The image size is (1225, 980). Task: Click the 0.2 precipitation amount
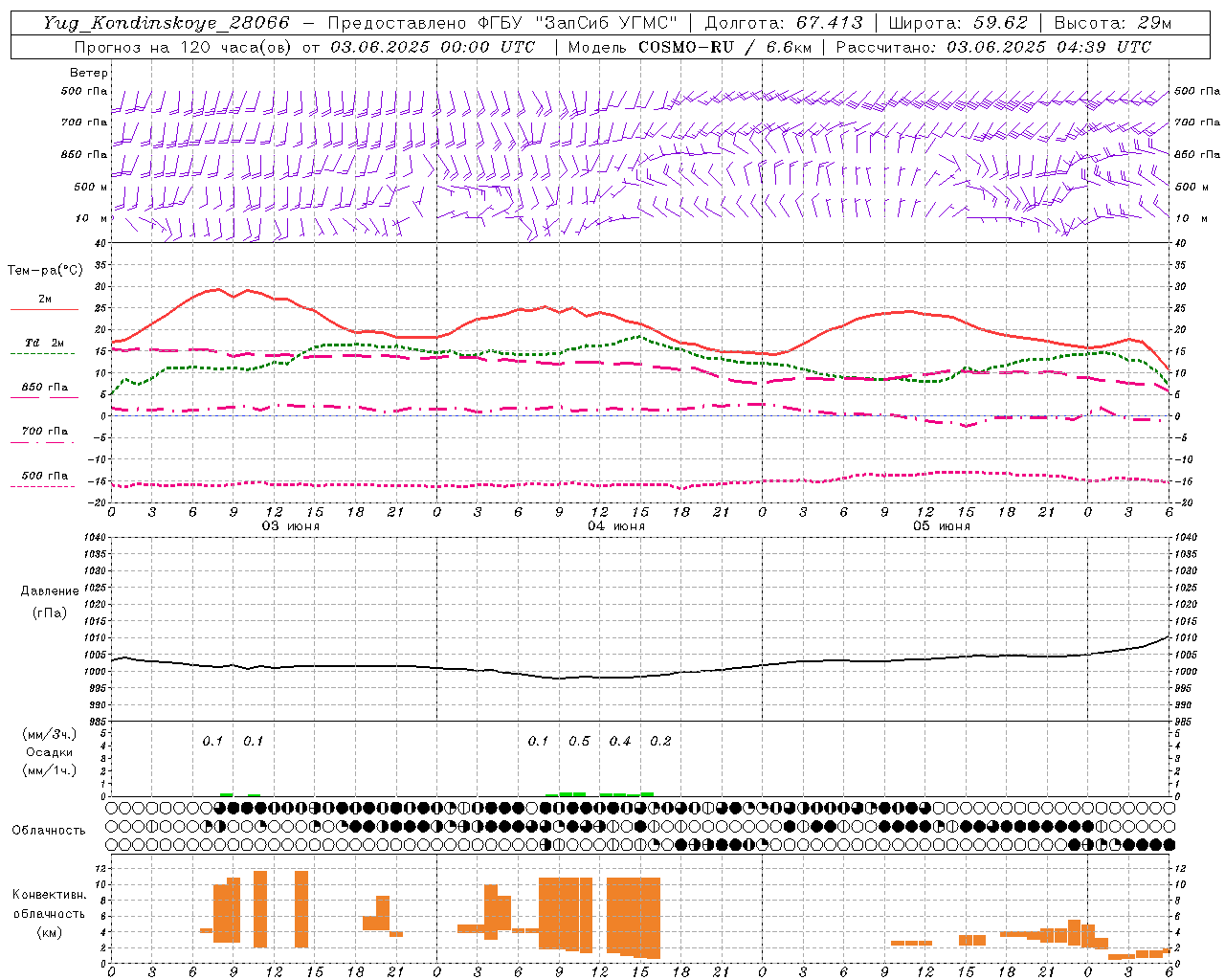pos(660,742)
